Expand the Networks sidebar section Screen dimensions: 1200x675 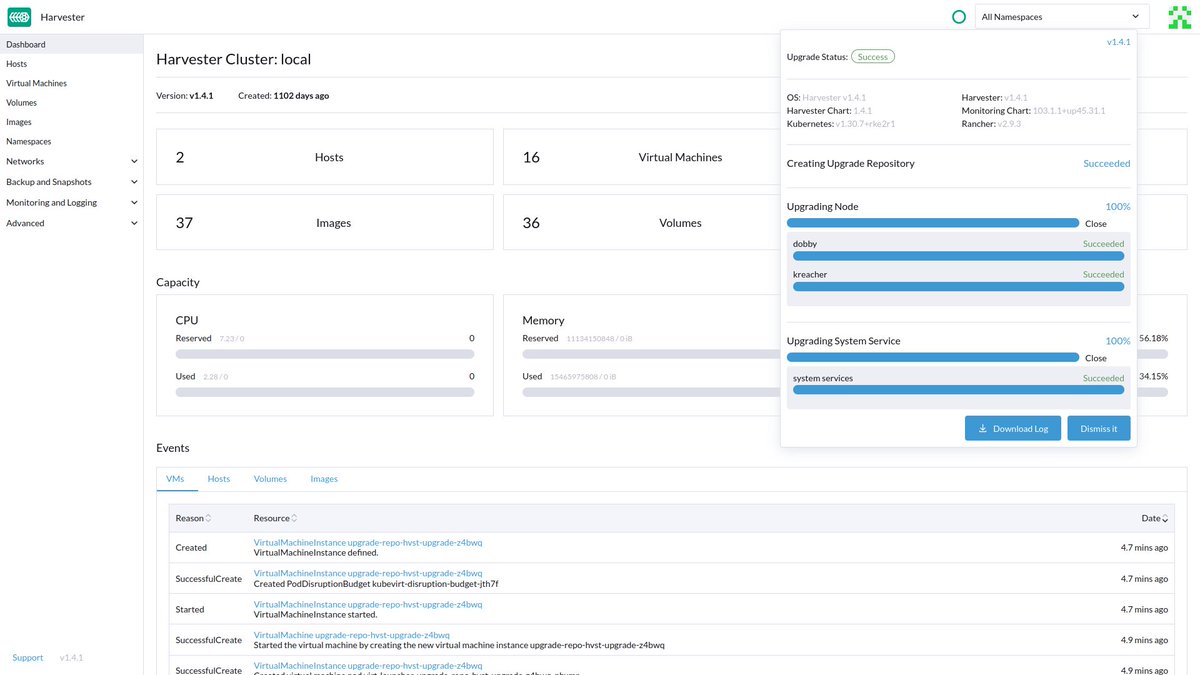tap(71, 161)
